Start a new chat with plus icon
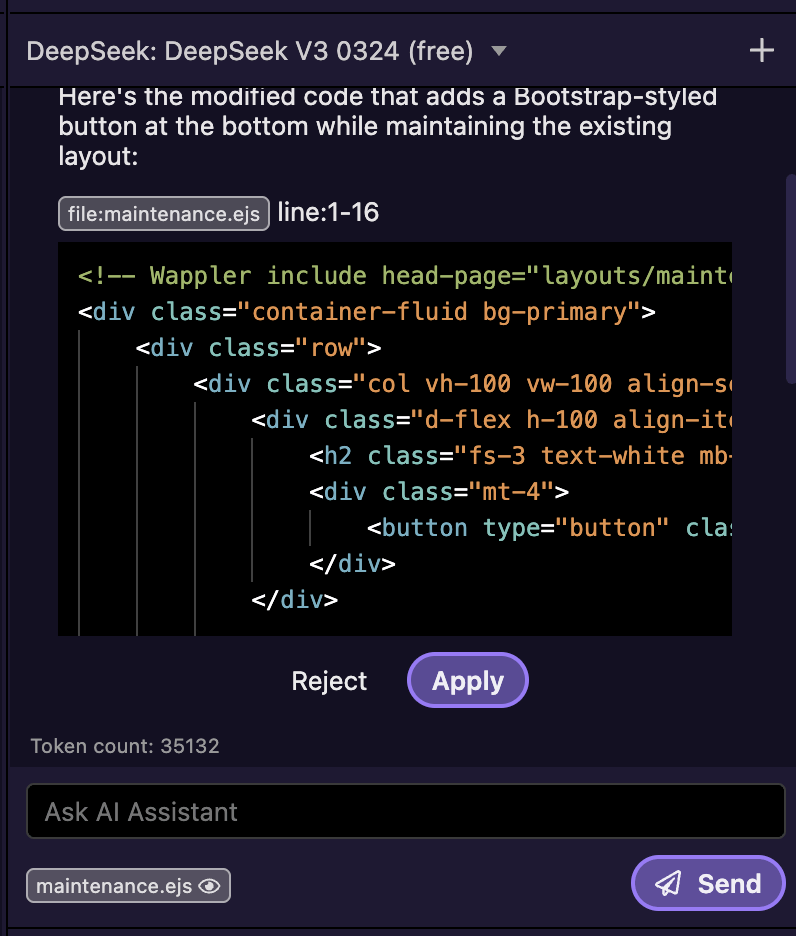The height and width of the screenshot is (936, 796). coord(762,51)
